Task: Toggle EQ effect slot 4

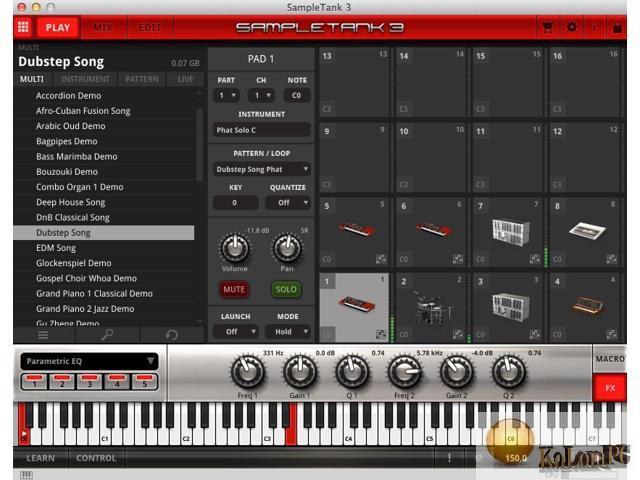Action: pyautogui.click(x=117, y=381)
